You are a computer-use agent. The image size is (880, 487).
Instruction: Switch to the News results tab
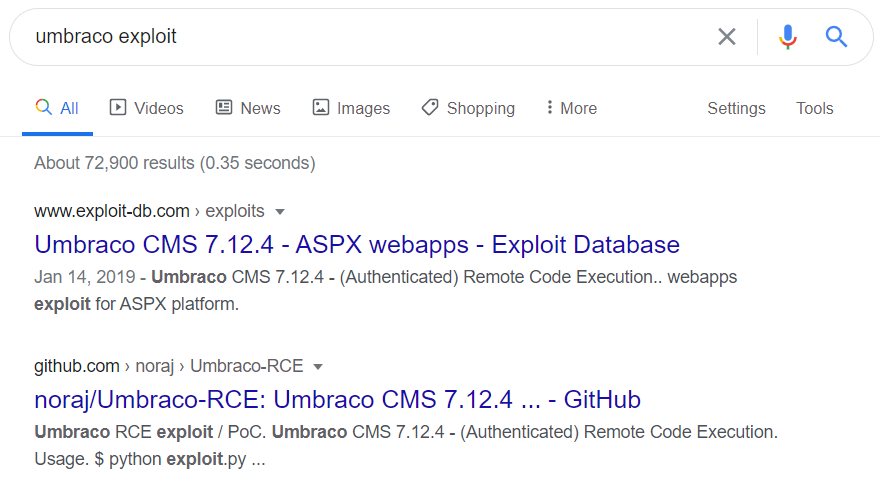click(x=248, y=108)
